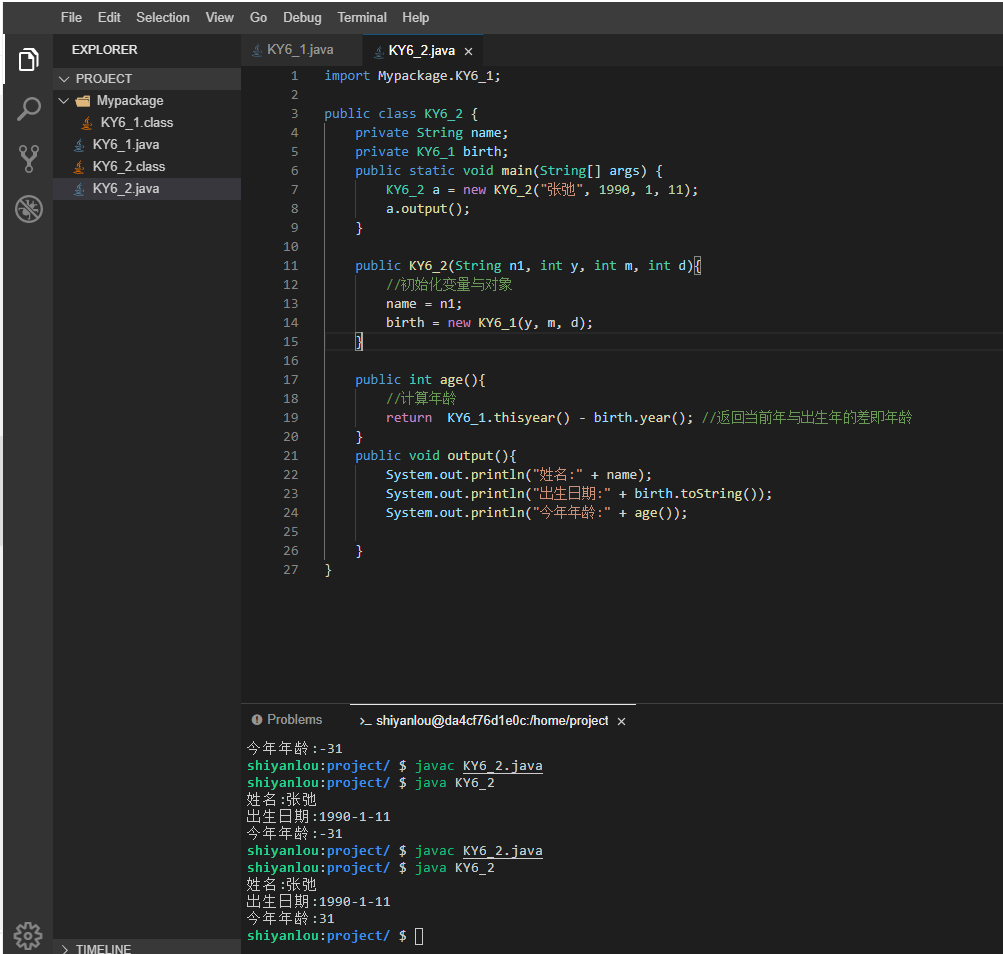
Task: Click line number 11 in the gutter
Action: [290, 266]
